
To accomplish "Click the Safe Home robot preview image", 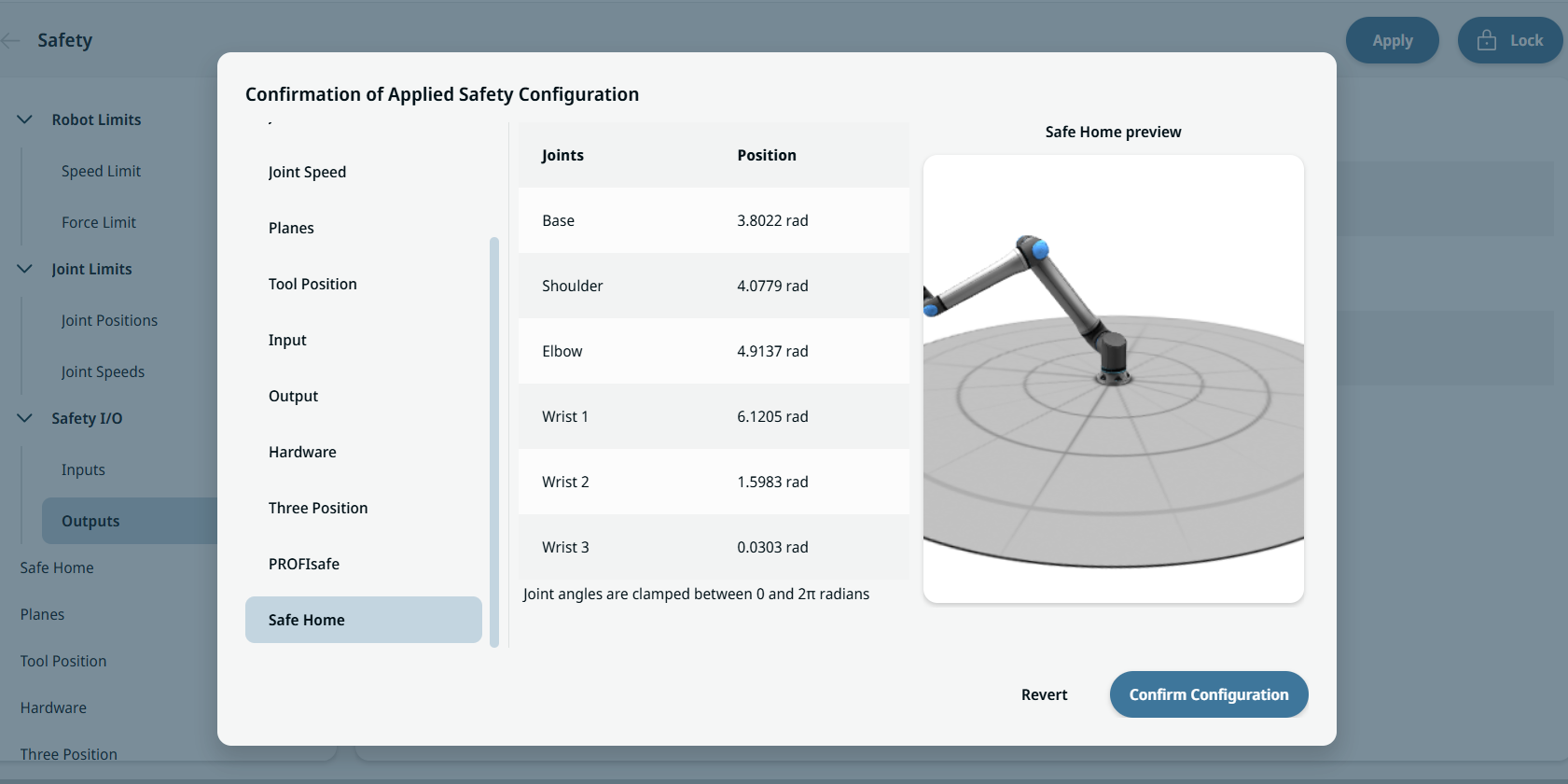I will [1113, 378].
